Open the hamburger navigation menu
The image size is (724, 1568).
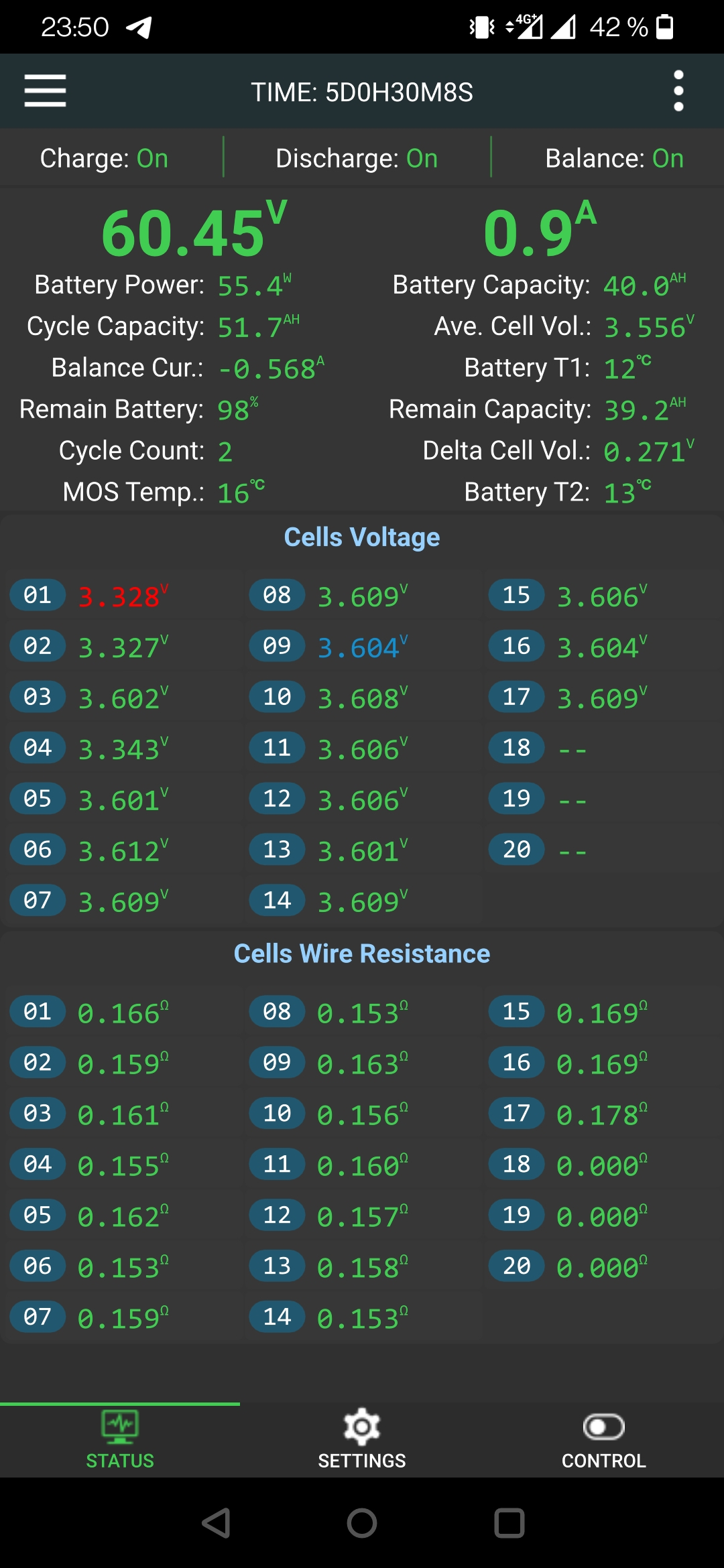pyautogui.click(x=45, y=90)
